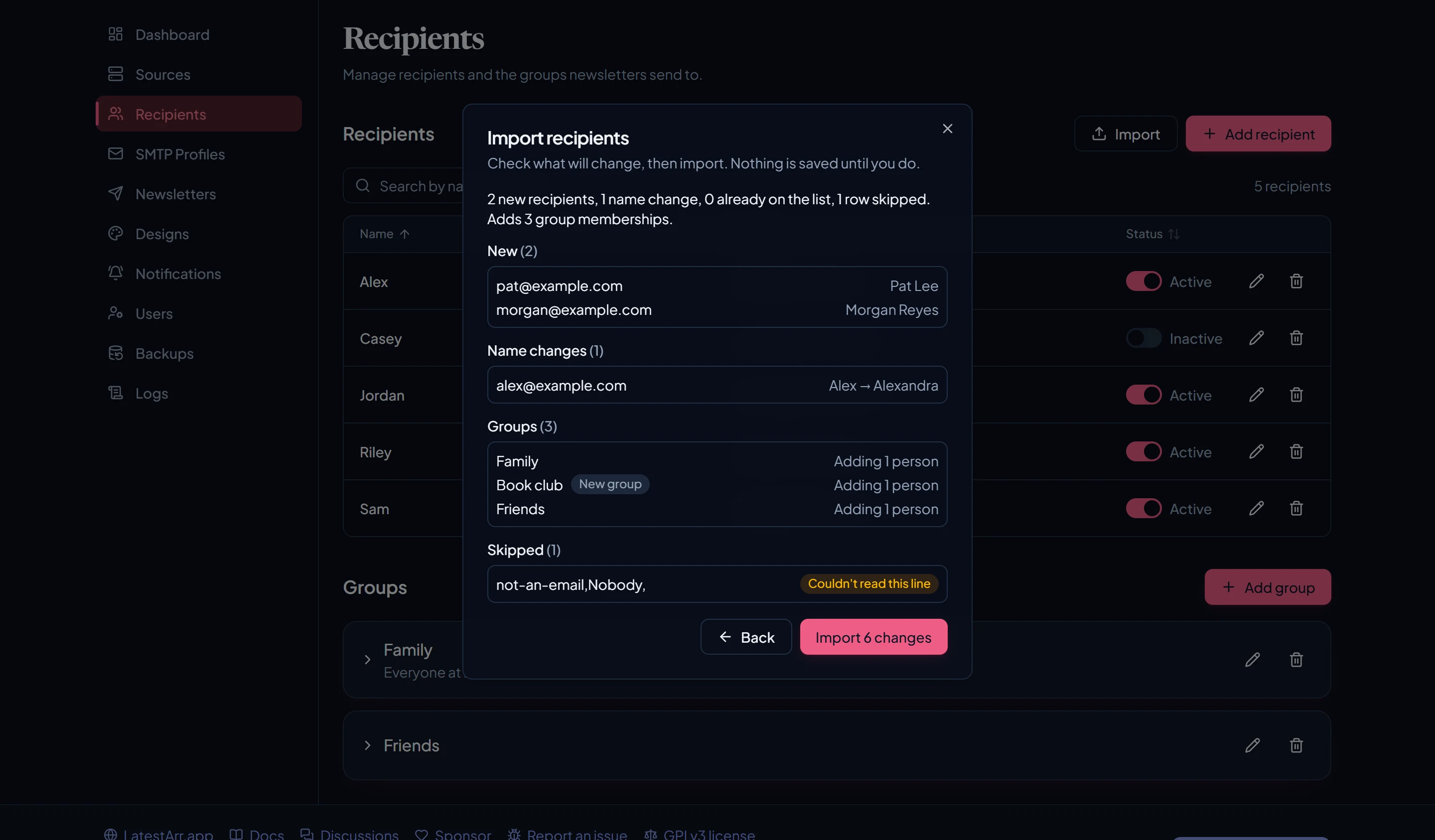1435x840 pixels.
Task: Focus the Search by name field
Action: (x=403, y=186)
